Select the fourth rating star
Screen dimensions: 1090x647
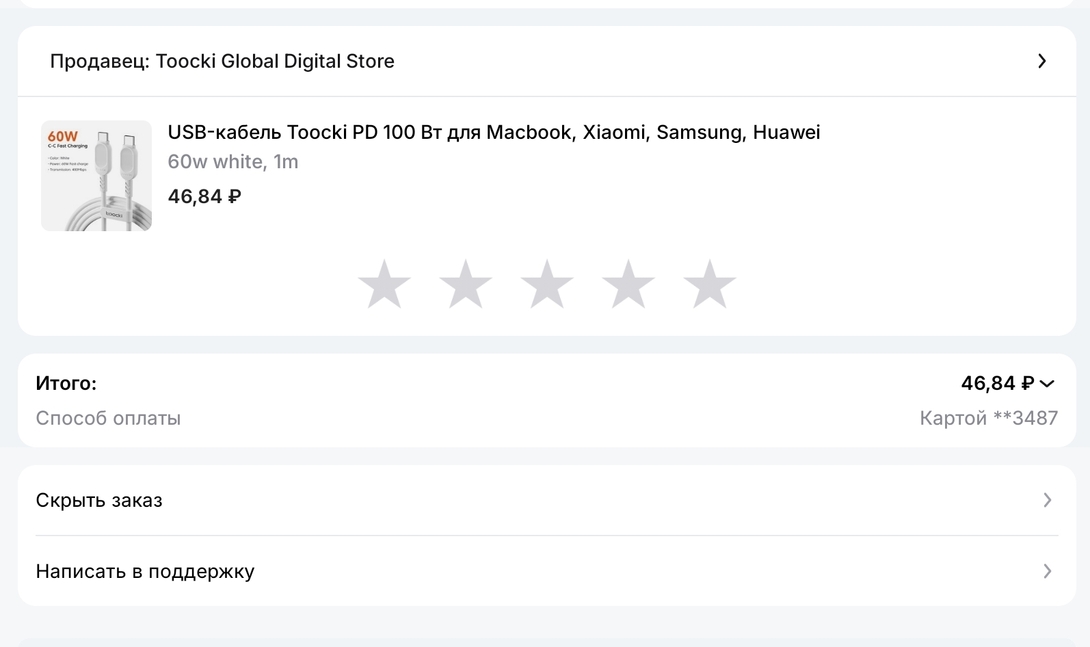pos(628,284)
